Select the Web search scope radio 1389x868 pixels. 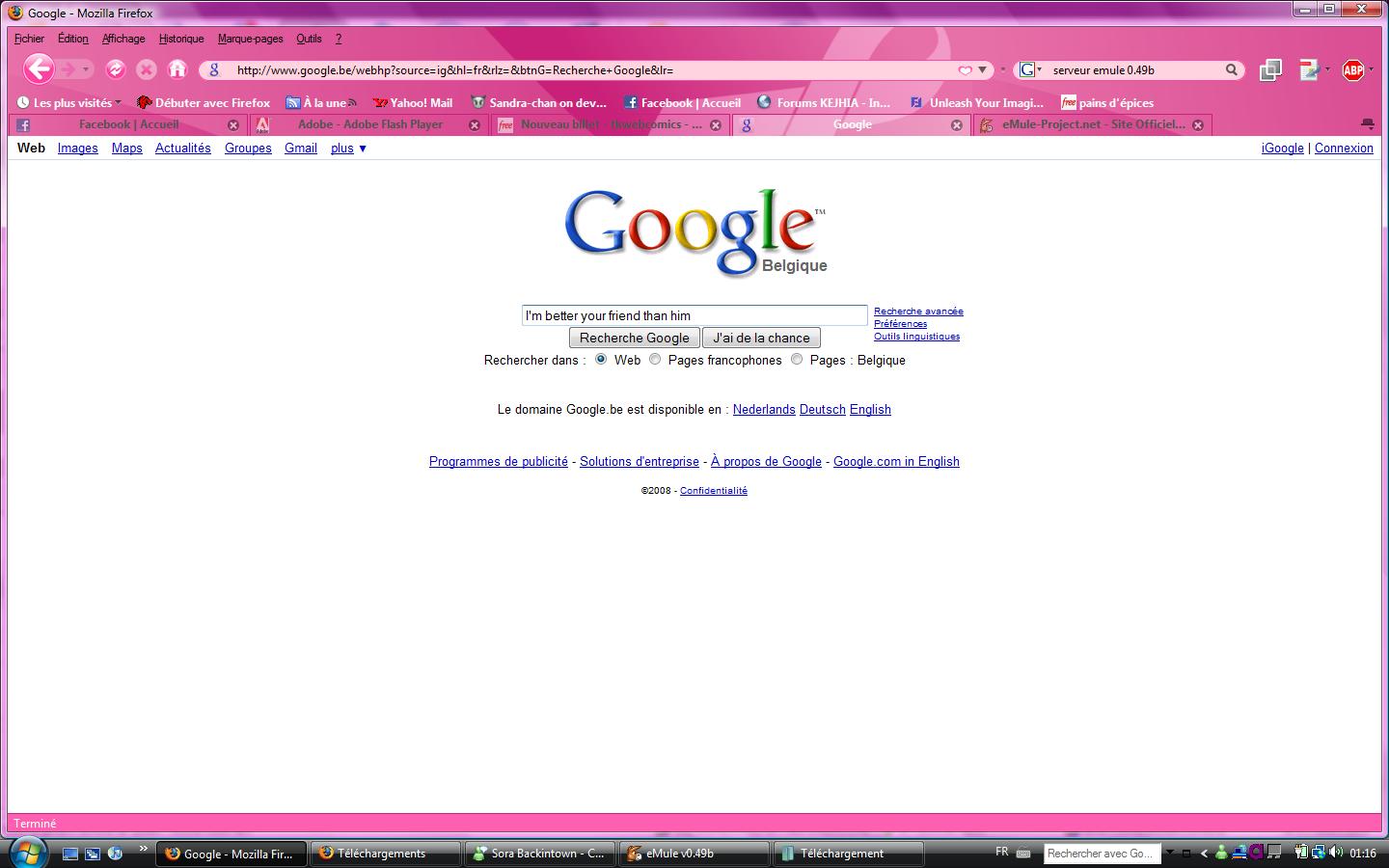coord(601,360)
